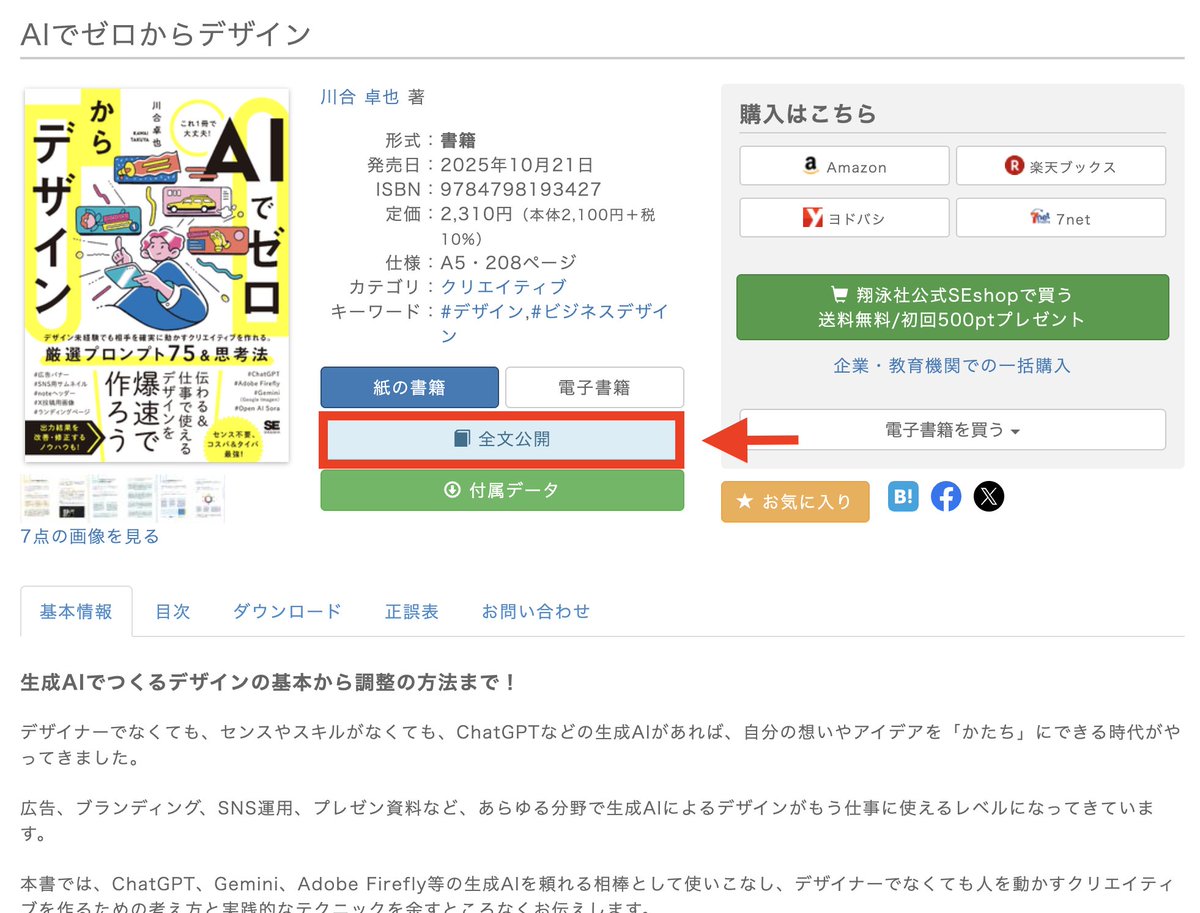Switch to ダウンロード tab
Screen dimensions: 1200x913
tap(287, 612)
